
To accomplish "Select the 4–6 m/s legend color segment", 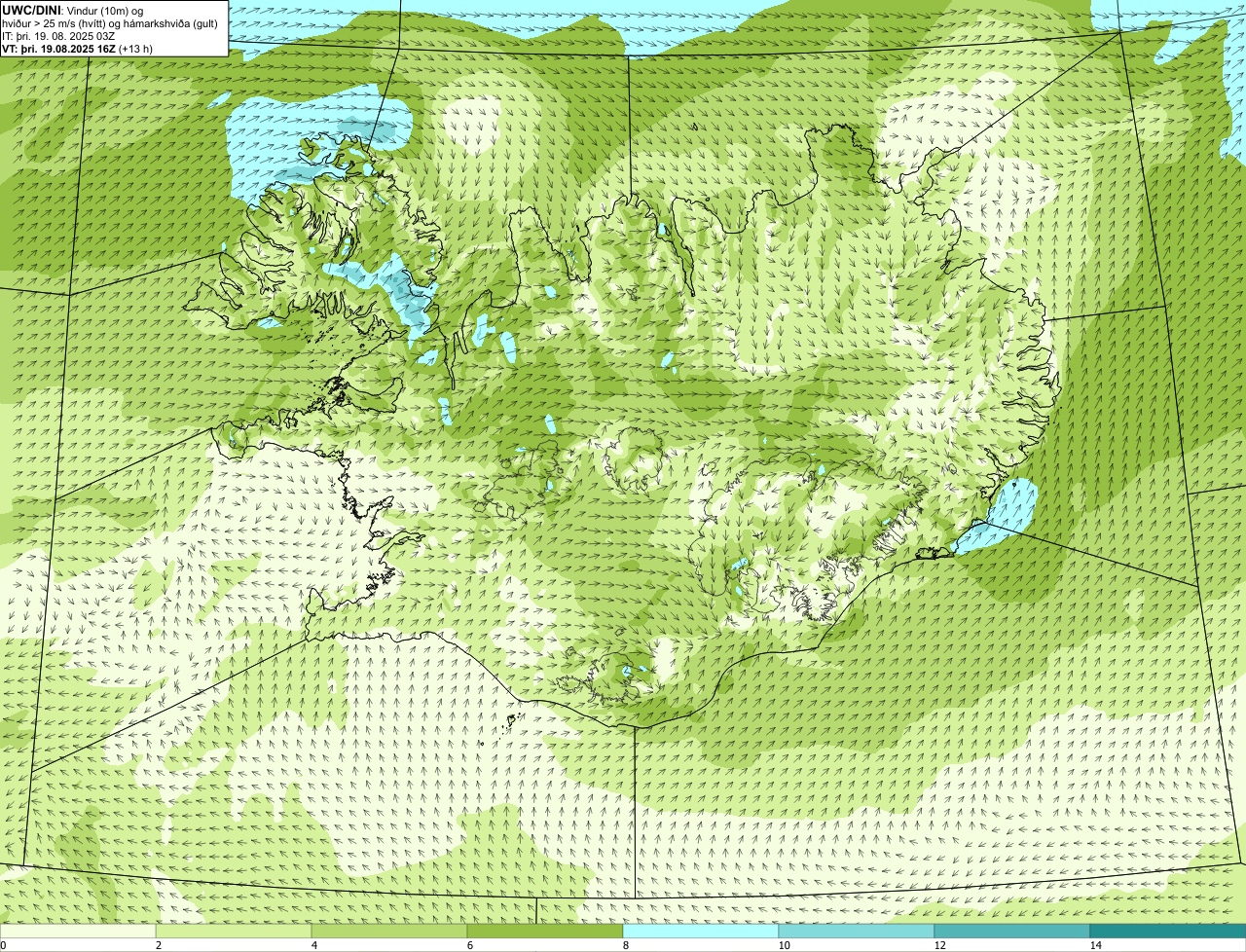I will (x=389, y=931).
